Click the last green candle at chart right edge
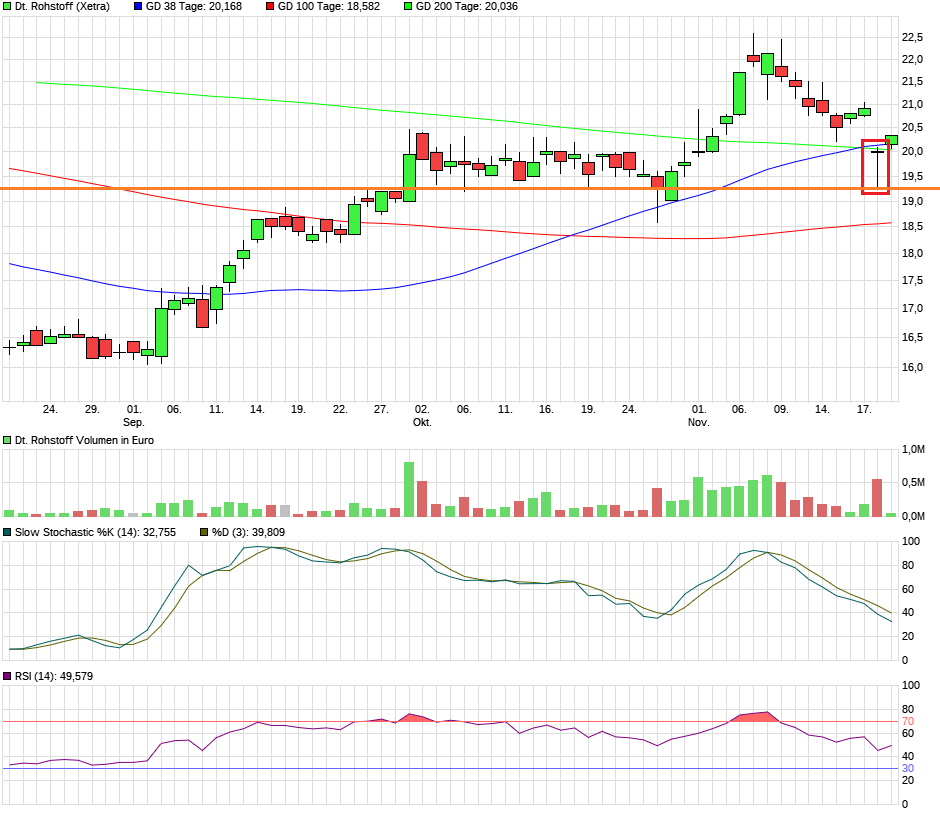The image size is (940, 814). click(891, 140)
